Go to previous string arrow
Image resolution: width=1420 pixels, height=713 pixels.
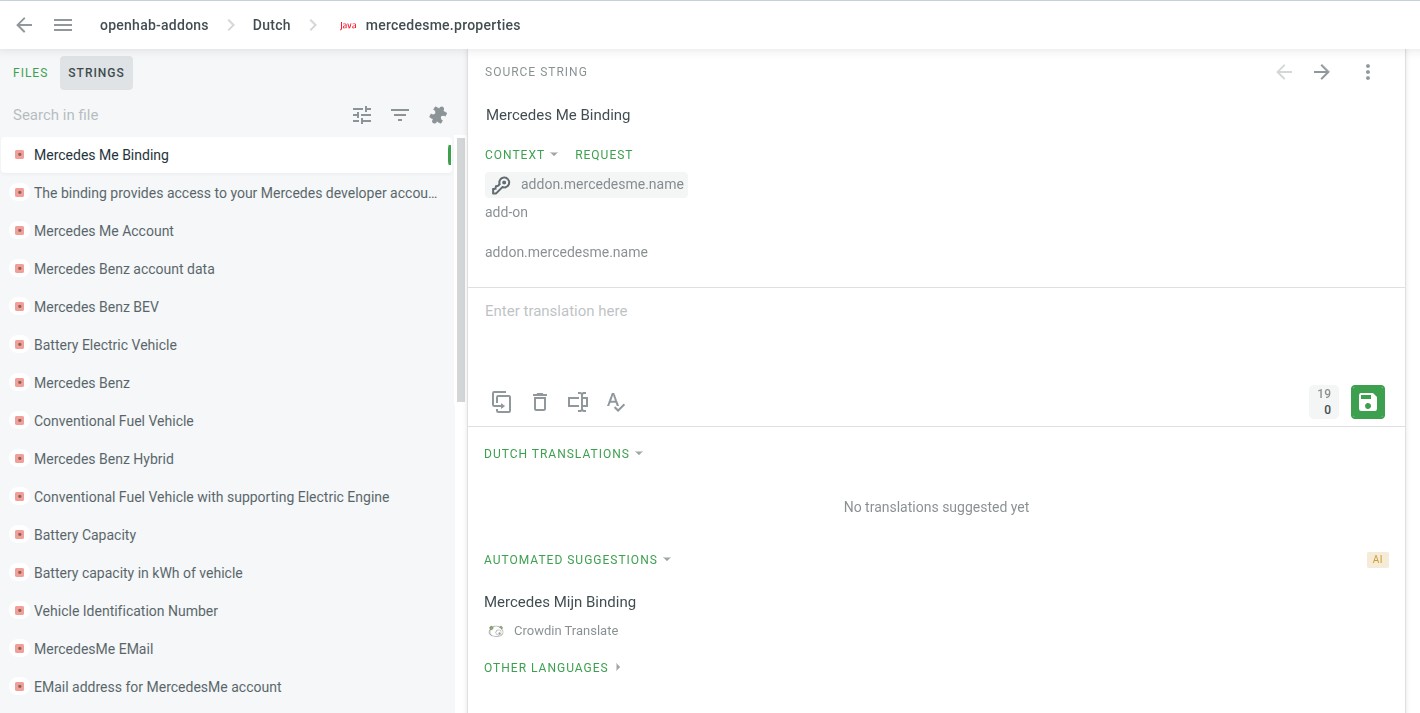(1284, 72)
